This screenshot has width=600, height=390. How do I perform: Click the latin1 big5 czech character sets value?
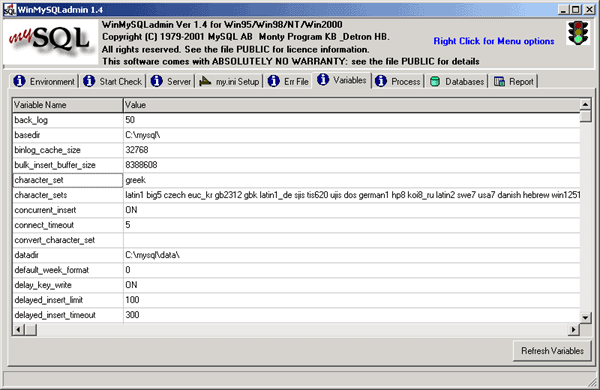tap(352, 195)
